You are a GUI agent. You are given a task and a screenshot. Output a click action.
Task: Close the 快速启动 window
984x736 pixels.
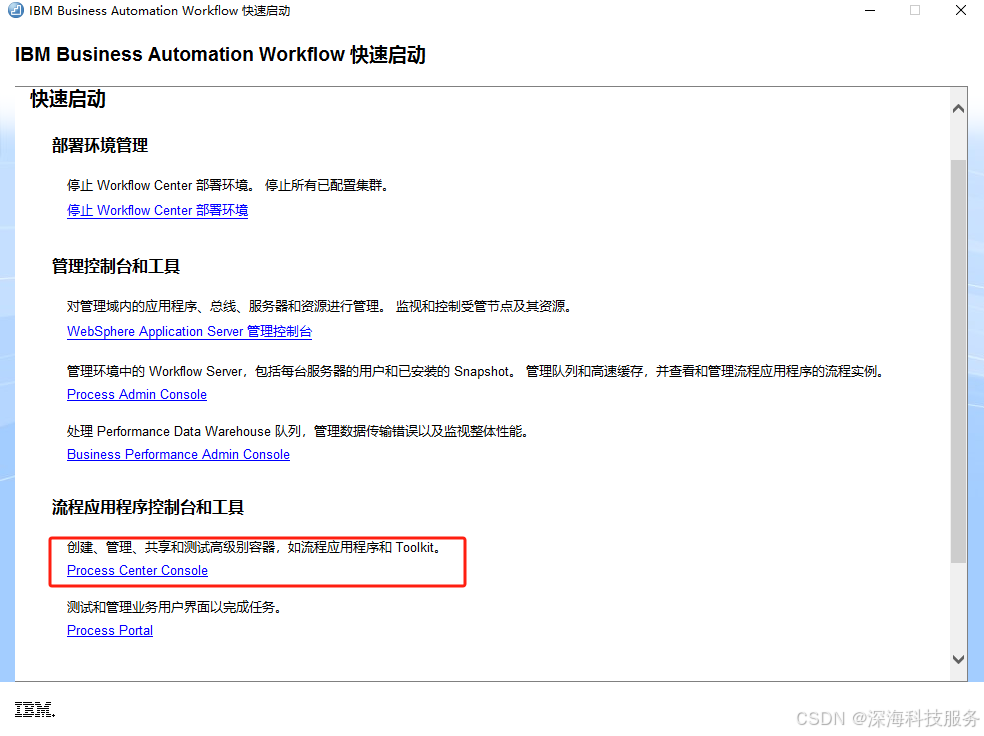click(x=961, y=11)
